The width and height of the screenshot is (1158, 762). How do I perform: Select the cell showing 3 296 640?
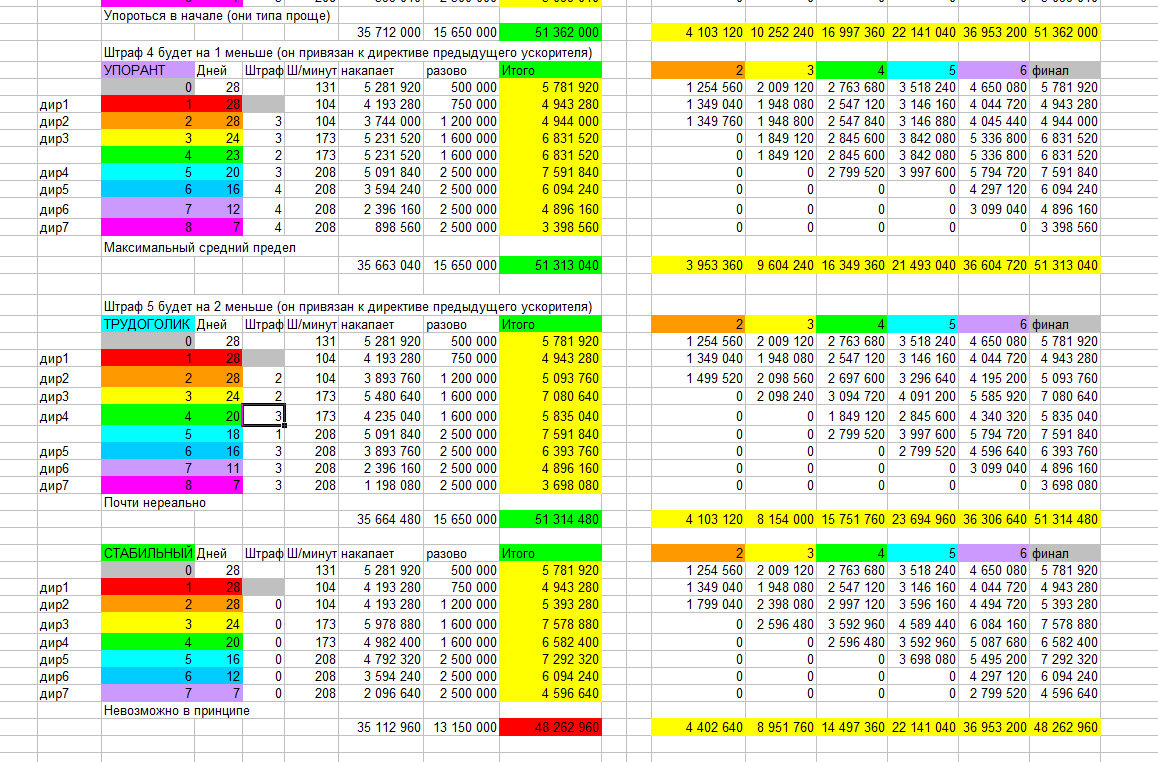coord(922,378)
